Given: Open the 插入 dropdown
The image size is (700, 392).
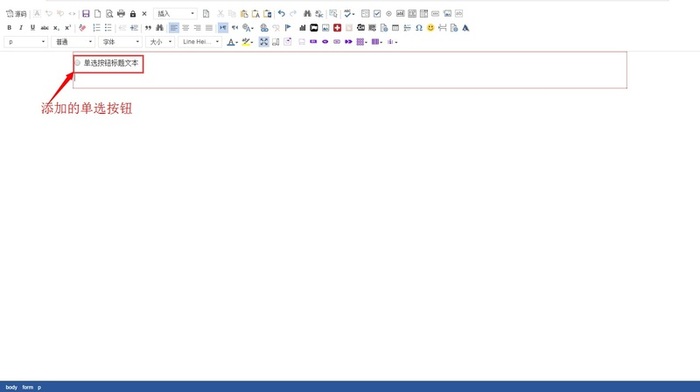Looking at the screenshot, I should [175, 14].
